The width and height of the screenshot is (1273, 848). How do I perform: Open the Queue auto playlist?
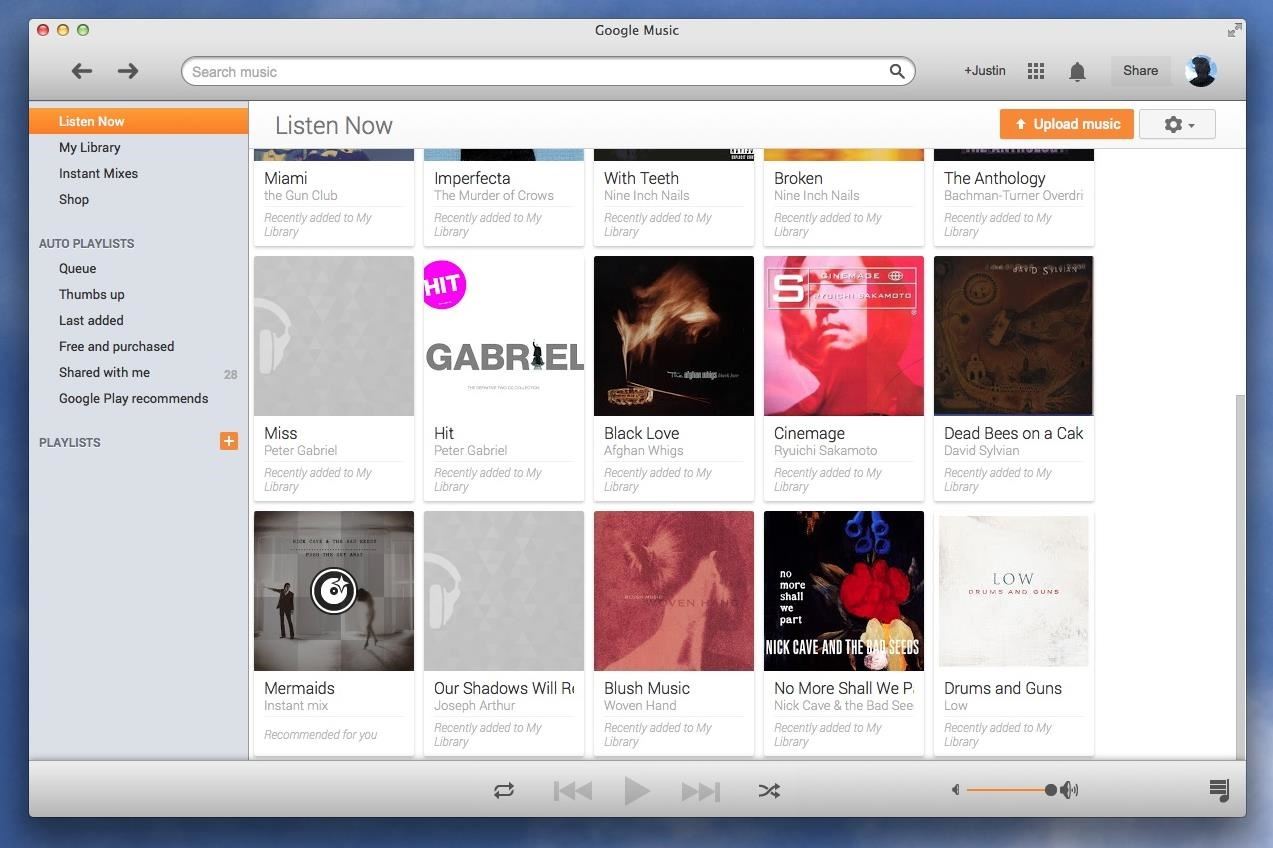tap(78, 268)
